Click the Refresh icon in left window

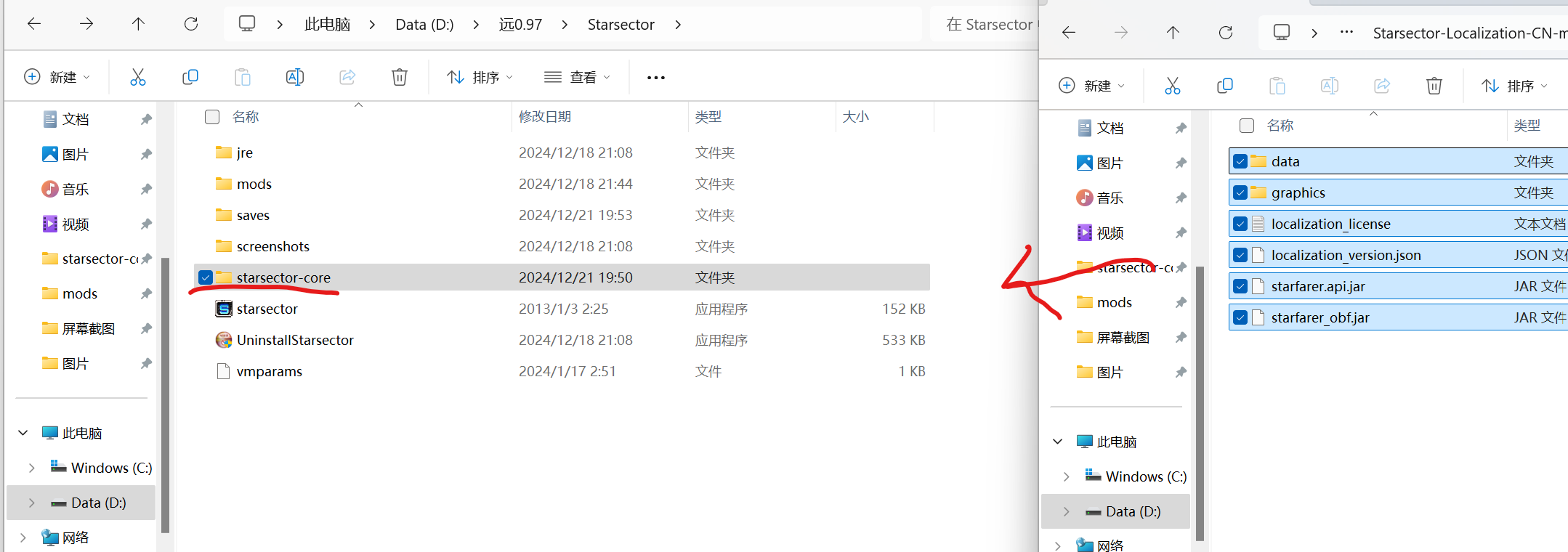coord(191,25)
